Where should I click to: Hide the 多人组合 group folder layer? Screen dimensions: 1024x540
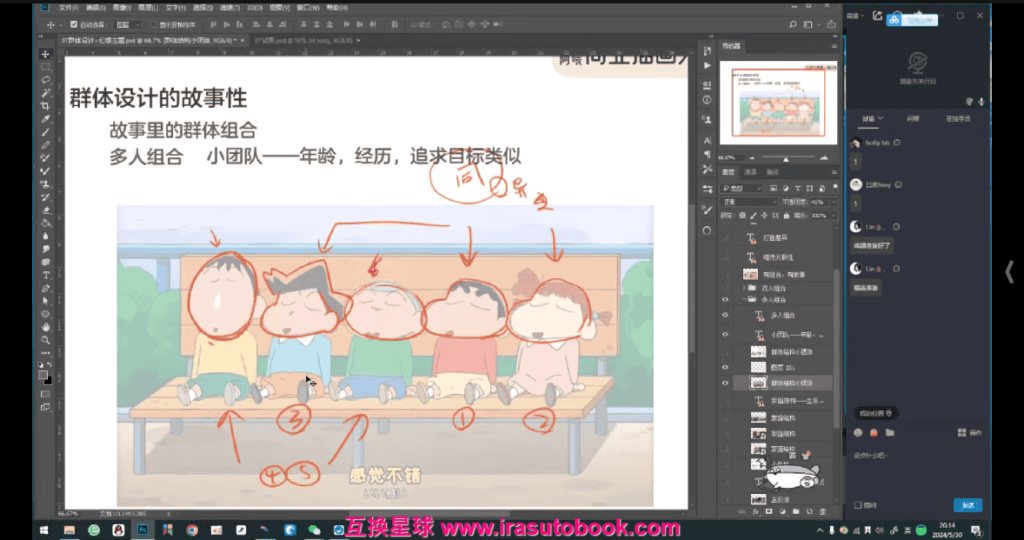pyautogui.click(x=725, y=300)
